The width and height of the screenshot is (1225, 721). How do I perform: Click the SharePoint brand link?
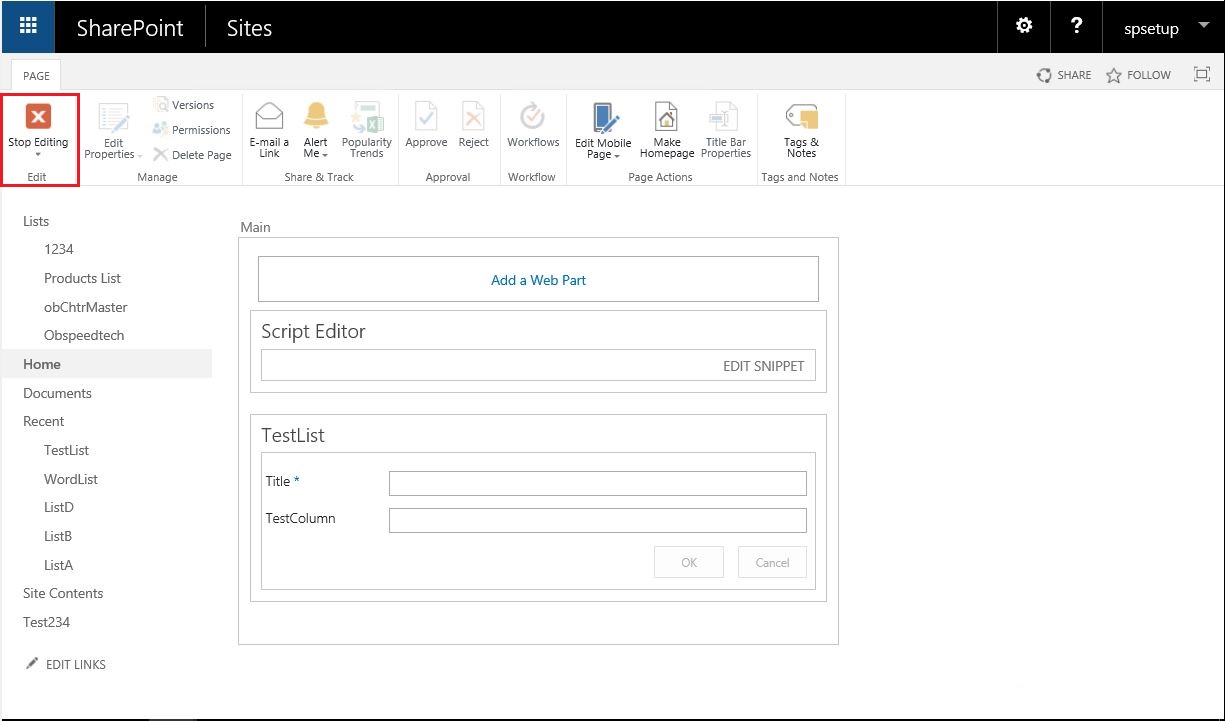(130, 28)
